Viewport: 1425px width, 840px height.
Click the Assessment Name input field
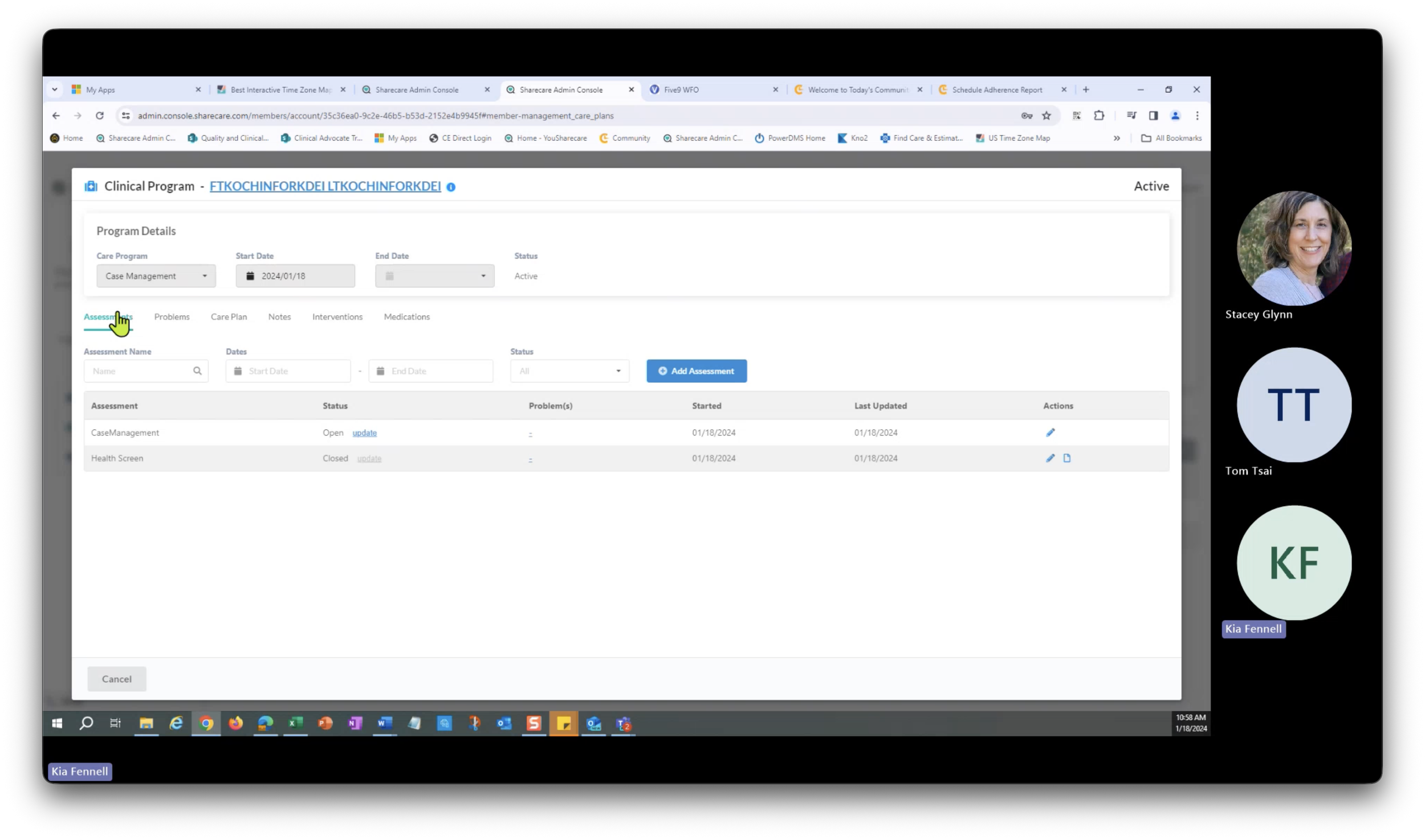(140, 371)
